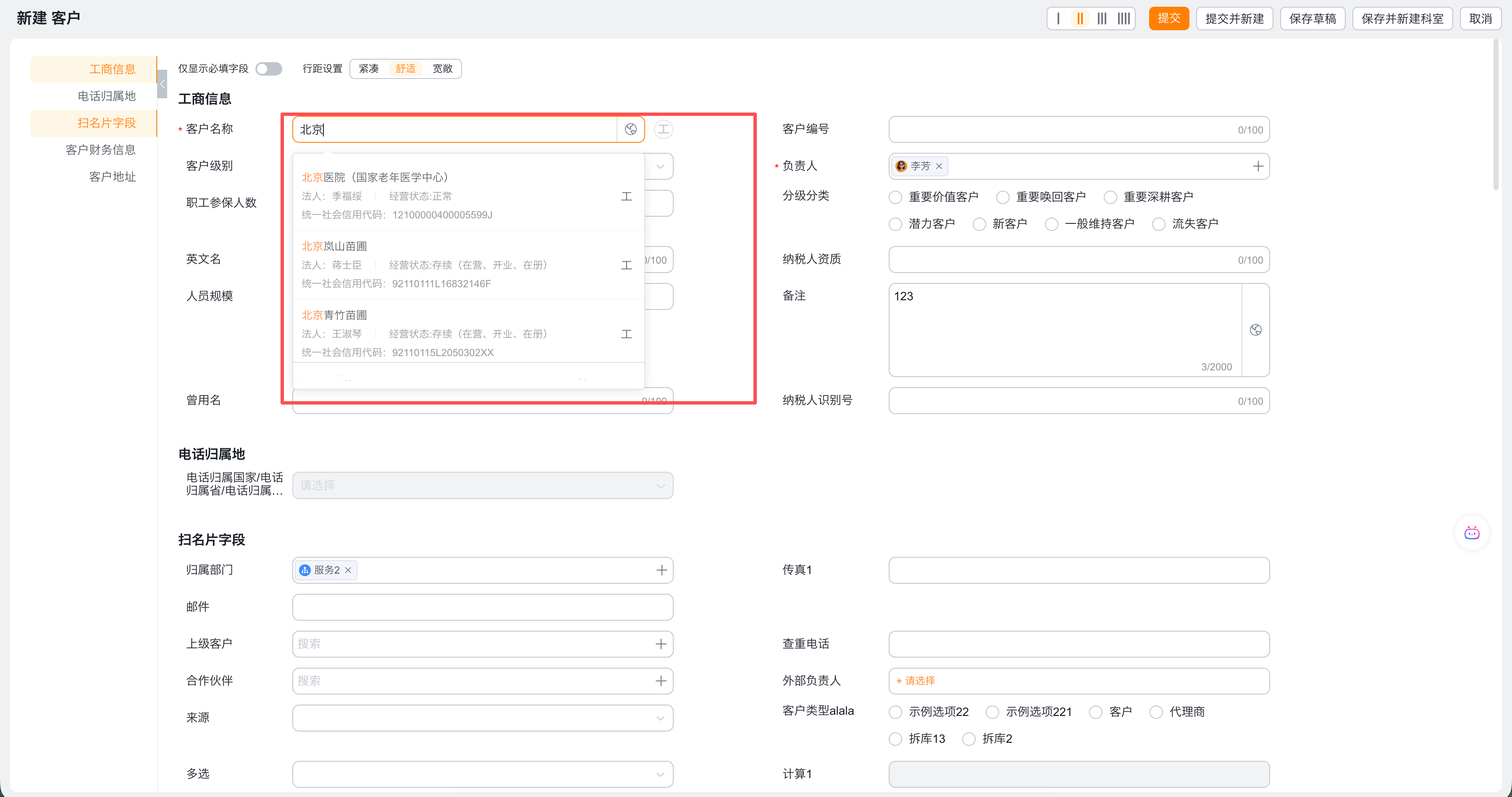Remove 李芳 from 负责人 field
Image resolution: width=1512 pixels, height=797 pixels.
click(x=939, y=167)
